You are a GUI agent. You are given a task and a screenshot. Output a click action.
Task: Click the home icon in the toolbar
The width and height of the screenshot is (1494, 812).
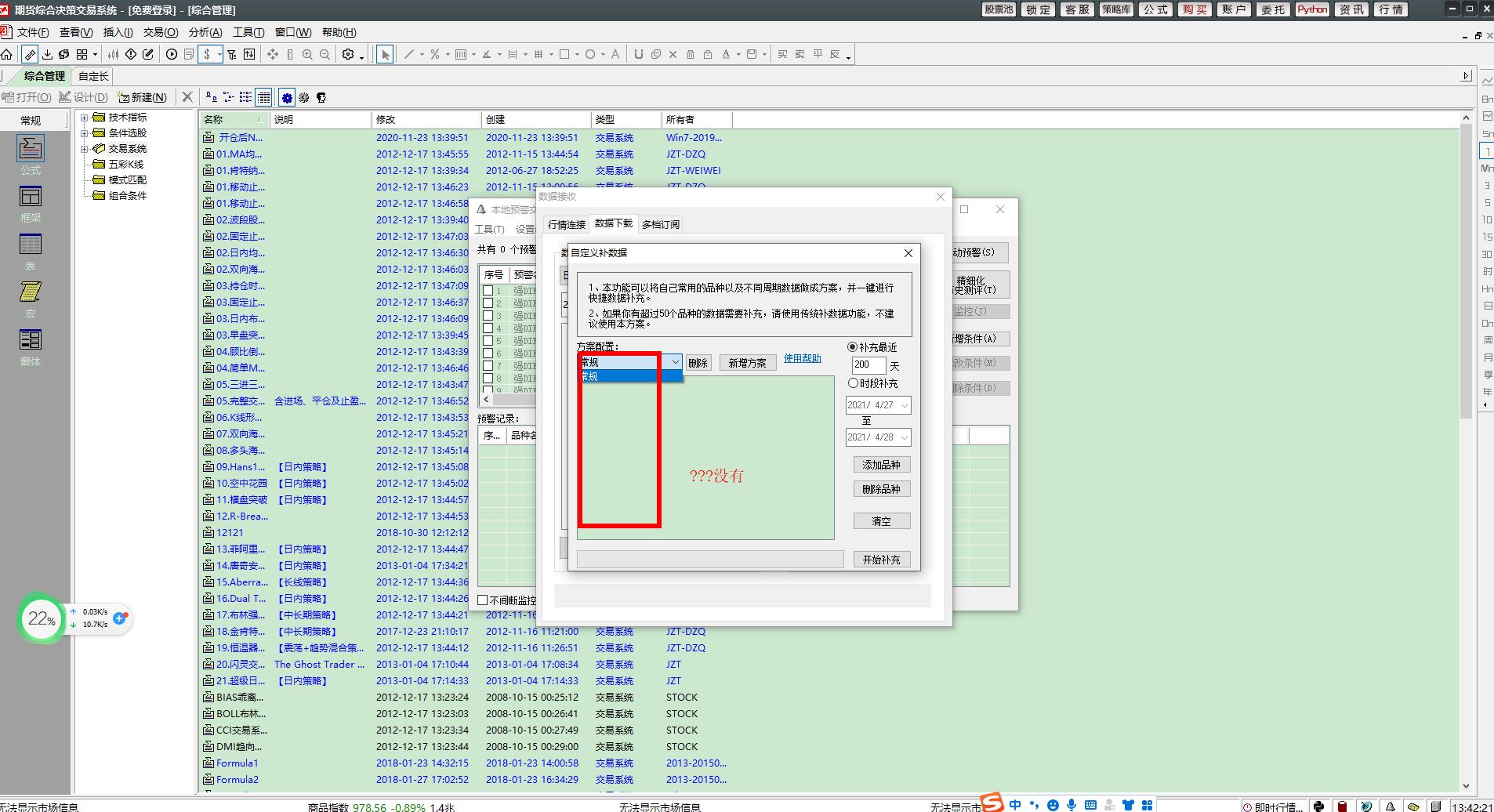point(7,54)
